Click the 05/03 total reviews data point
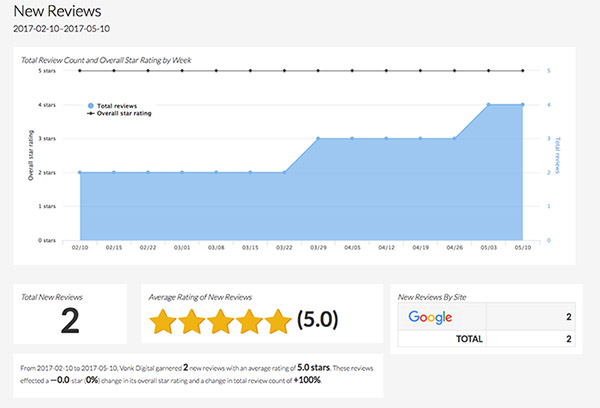This screenshot has width=600, height=408. pos(489,104)
